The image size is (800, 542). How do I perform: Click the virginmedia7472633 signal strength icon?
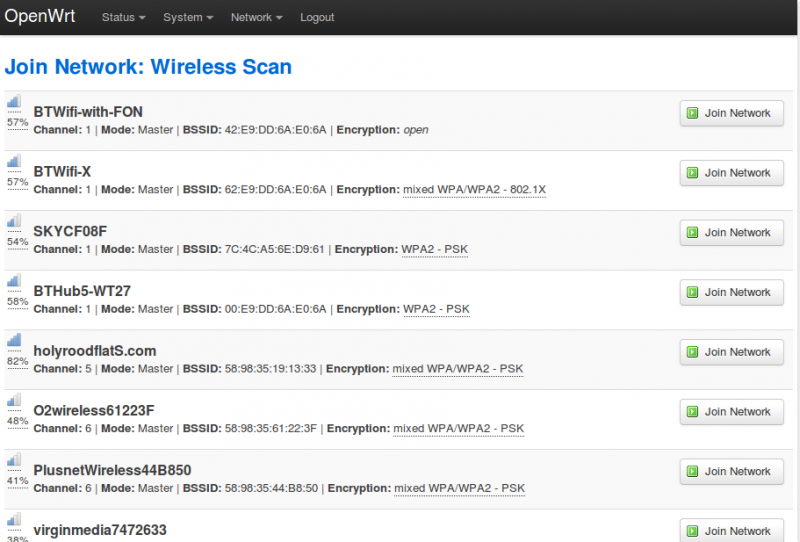[14, 521]
